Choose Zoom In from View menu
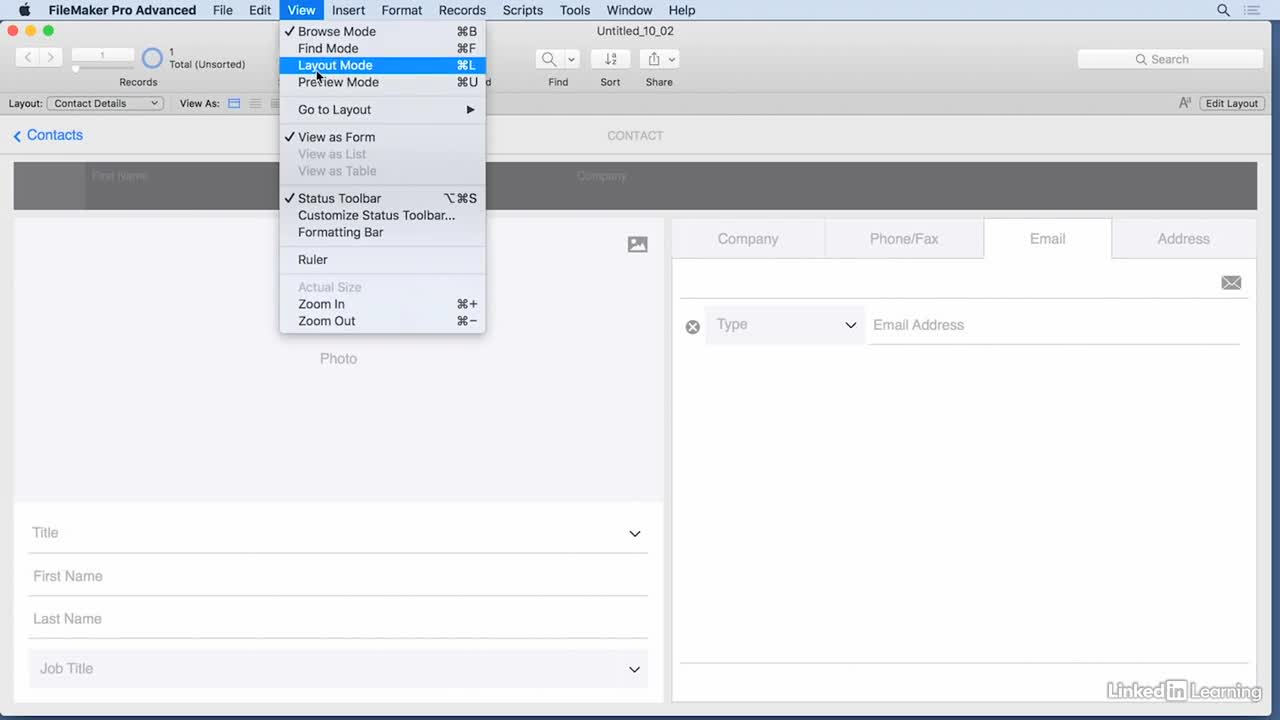 382,304
